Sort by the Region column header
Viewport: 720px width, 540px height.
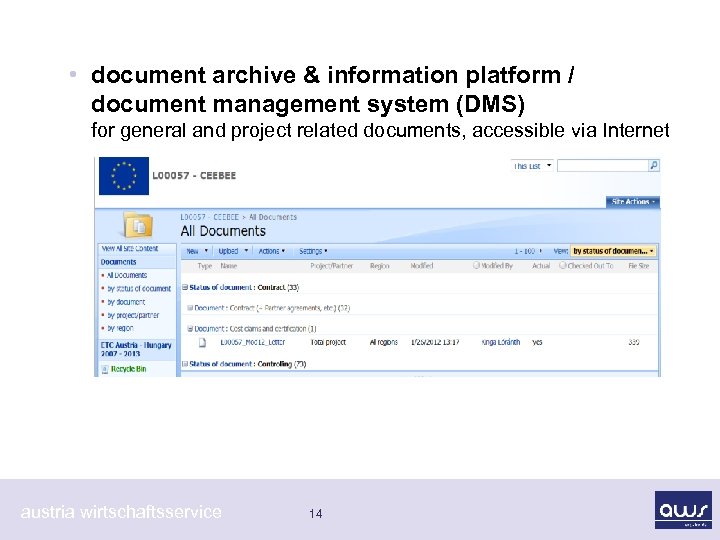tap(379, 266)
